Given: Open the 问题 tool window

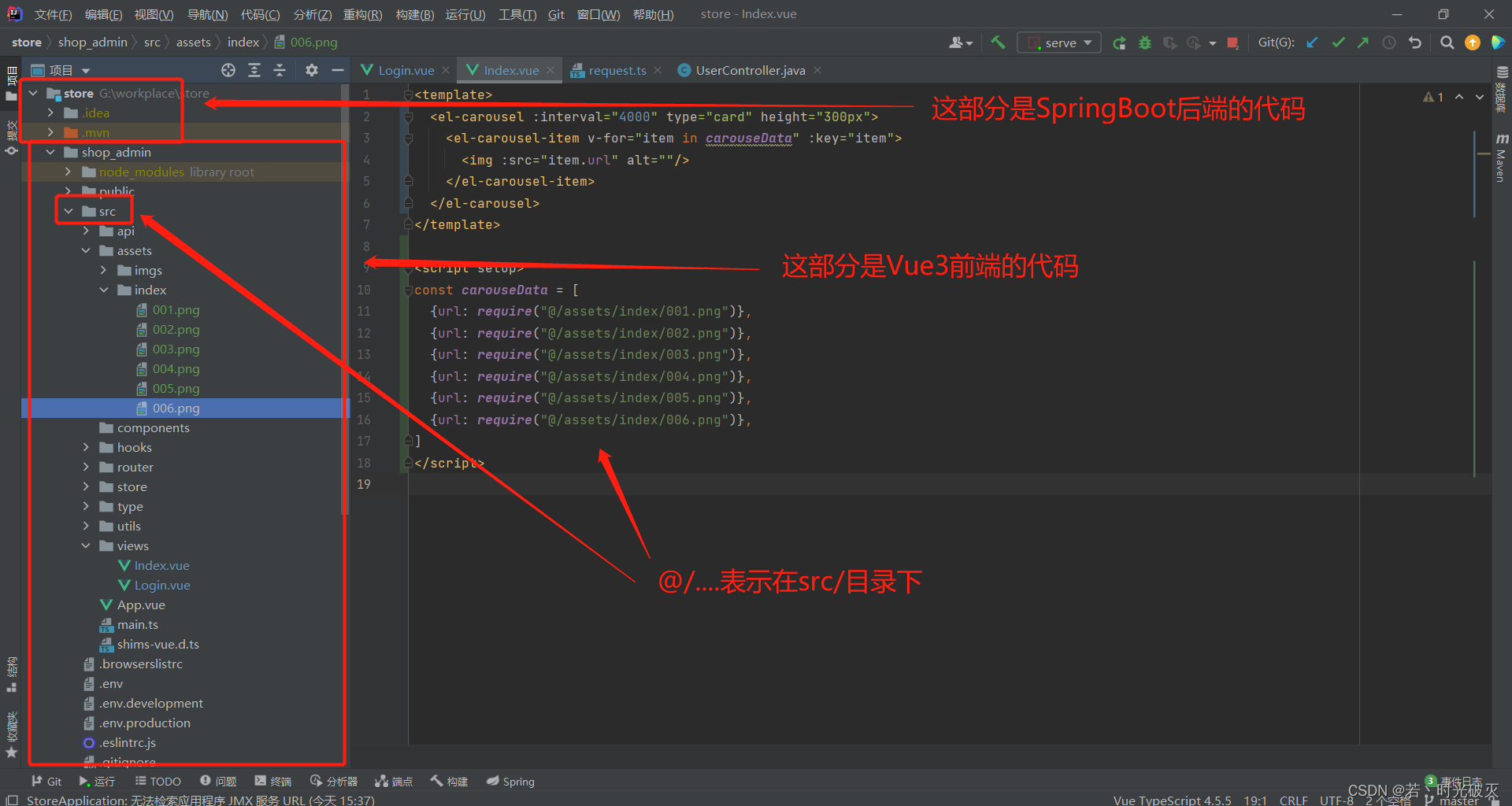Looking at the screenshot, I should (x=218, y=781).
